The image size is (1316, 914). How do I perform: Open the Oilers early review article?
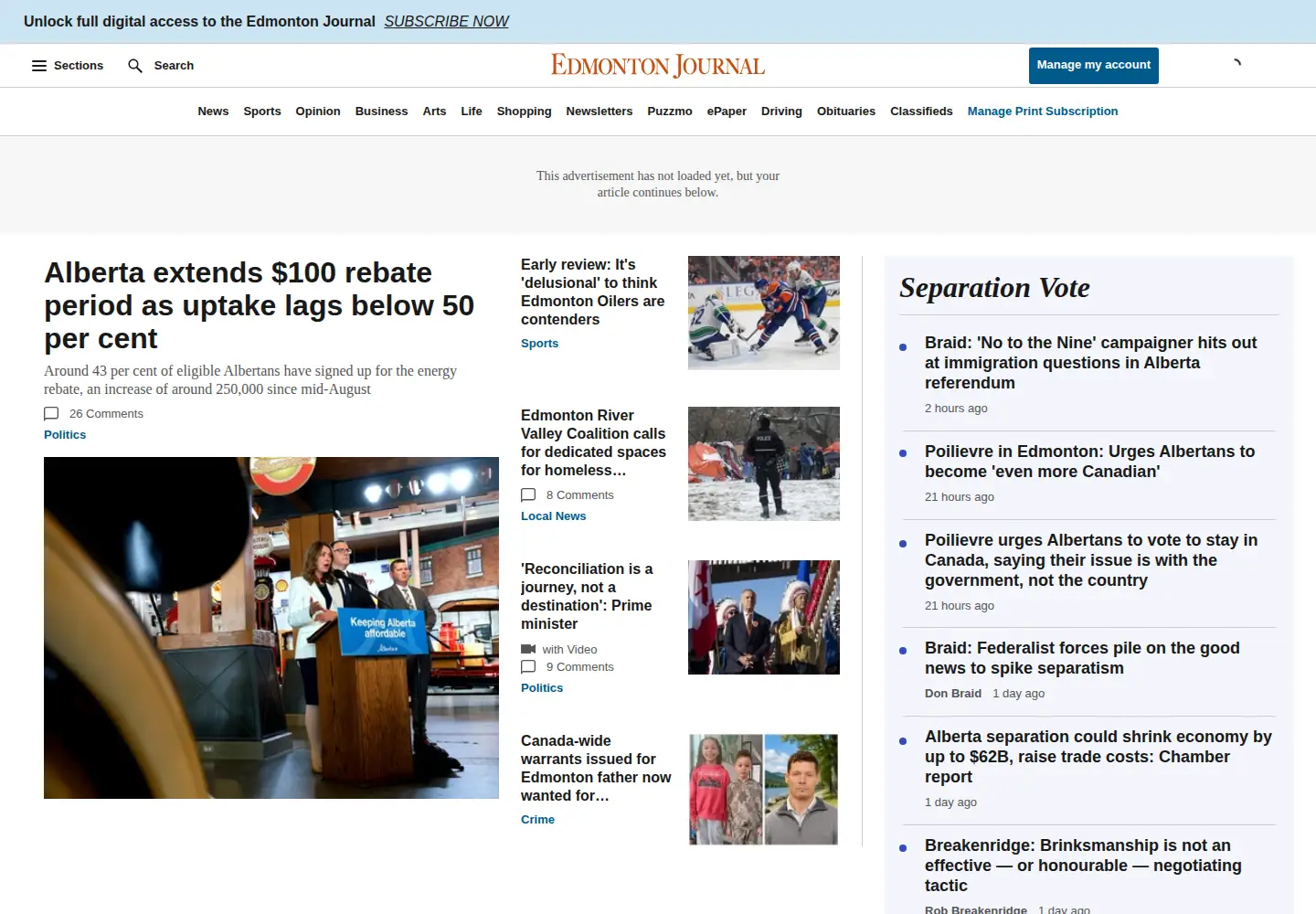[x=593, y=292]
